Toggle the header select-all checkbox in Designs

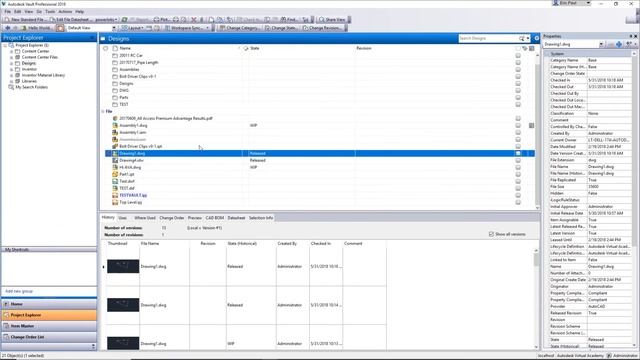(518, 48)
